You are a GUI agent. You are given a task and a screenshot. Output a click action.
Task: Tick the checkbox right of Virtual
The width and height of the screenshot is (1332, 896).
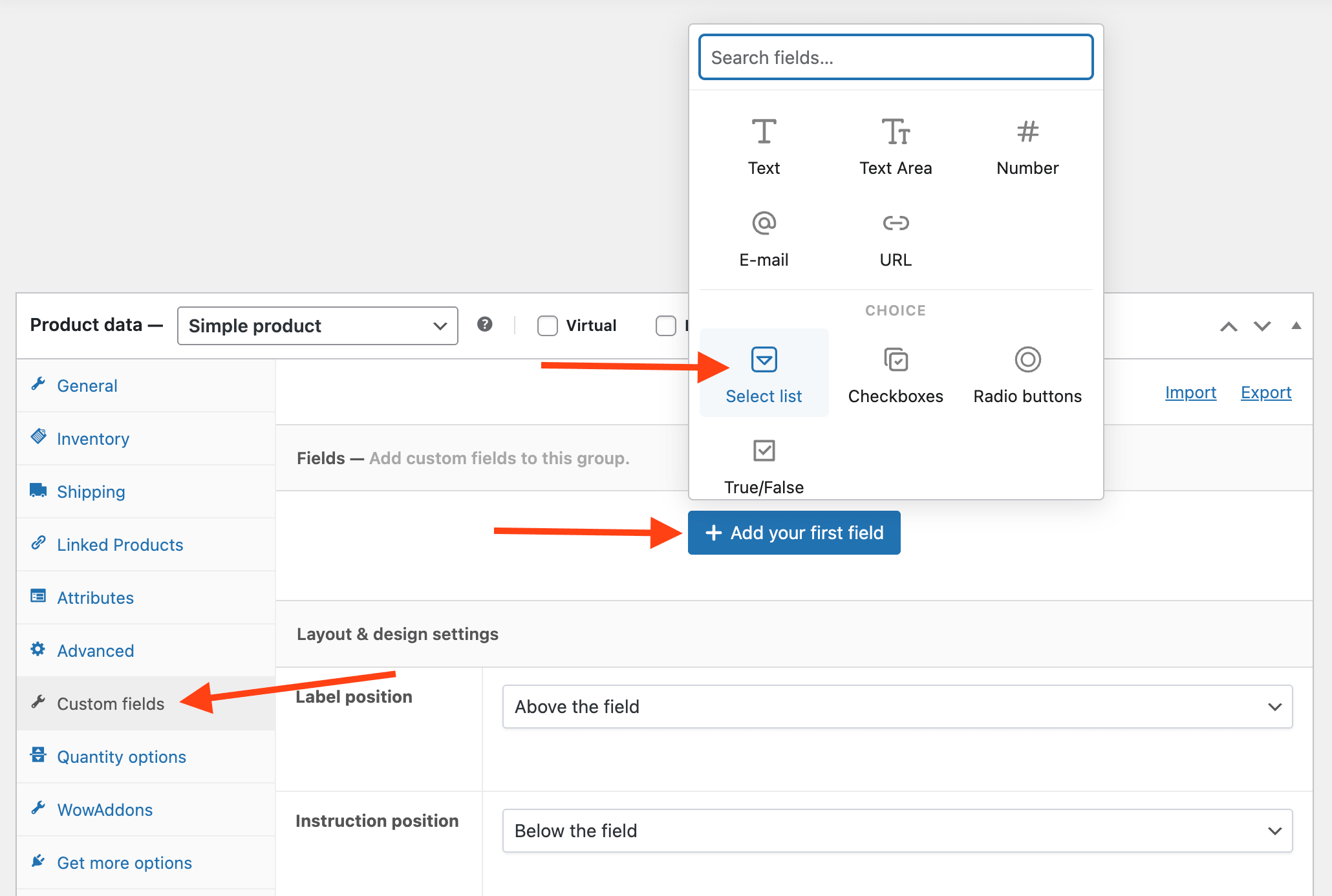coord(666,326)
